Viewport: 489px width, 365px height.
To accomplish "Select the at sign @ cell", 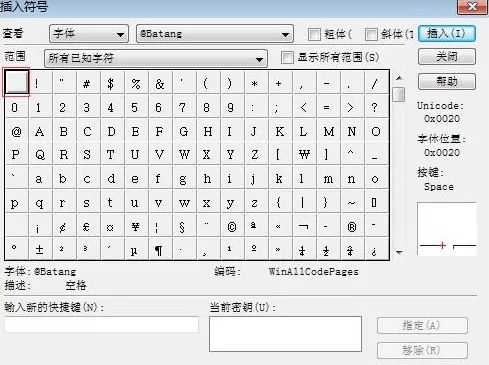I will coord(16,131).
